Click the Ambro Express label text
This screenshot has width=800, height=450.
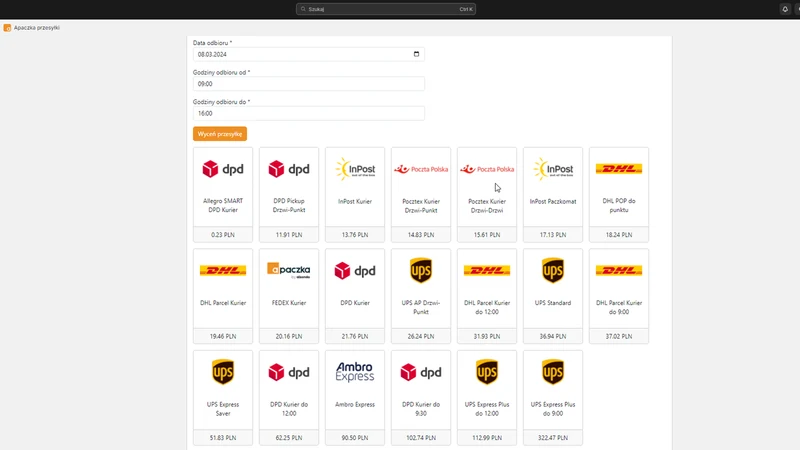tap(355, 405)
